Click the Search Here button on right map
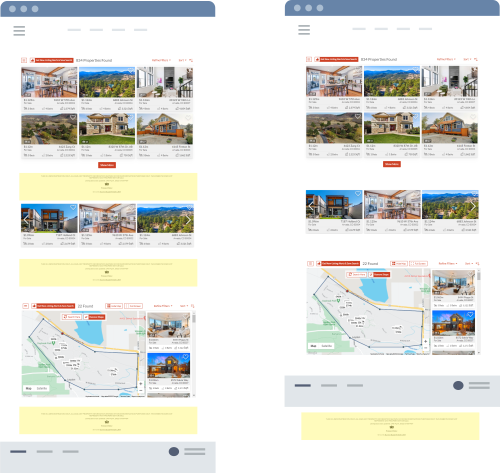Viewport: 500px width, 473px height. [x=357, y=274]
